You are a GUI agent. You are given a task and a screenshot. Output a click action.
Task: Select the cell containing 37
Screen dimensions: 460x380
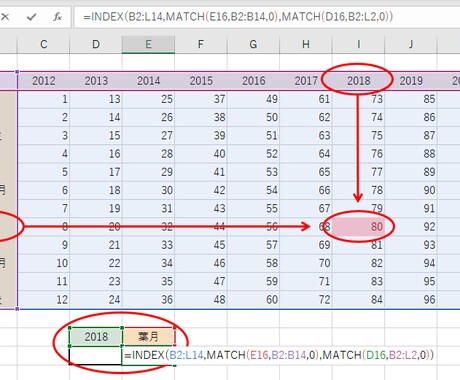click(x=201, y=99)
